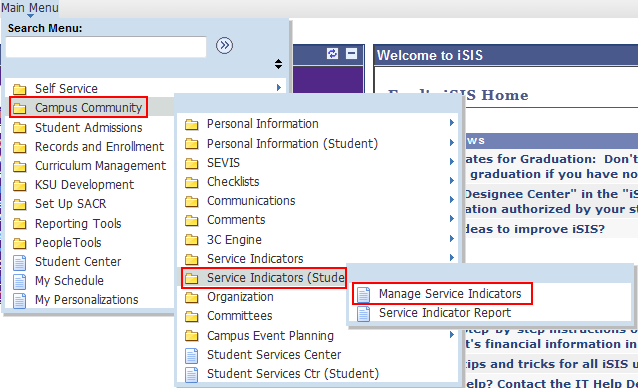The image size is (638, 388).
Task: Click the Self Service folder icon
Action: pos(20,89)
